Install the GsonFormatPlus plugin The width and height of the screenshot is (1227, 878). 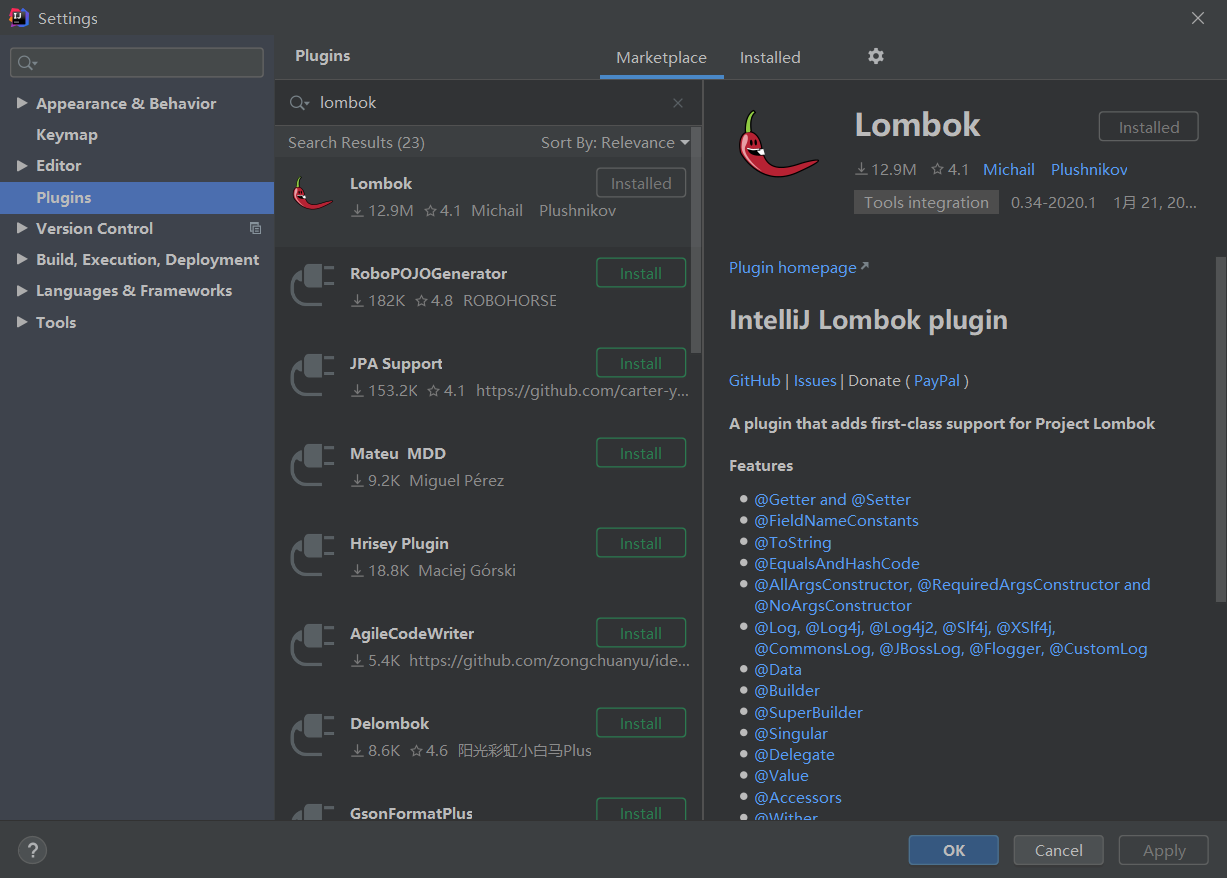coord(641,810)
